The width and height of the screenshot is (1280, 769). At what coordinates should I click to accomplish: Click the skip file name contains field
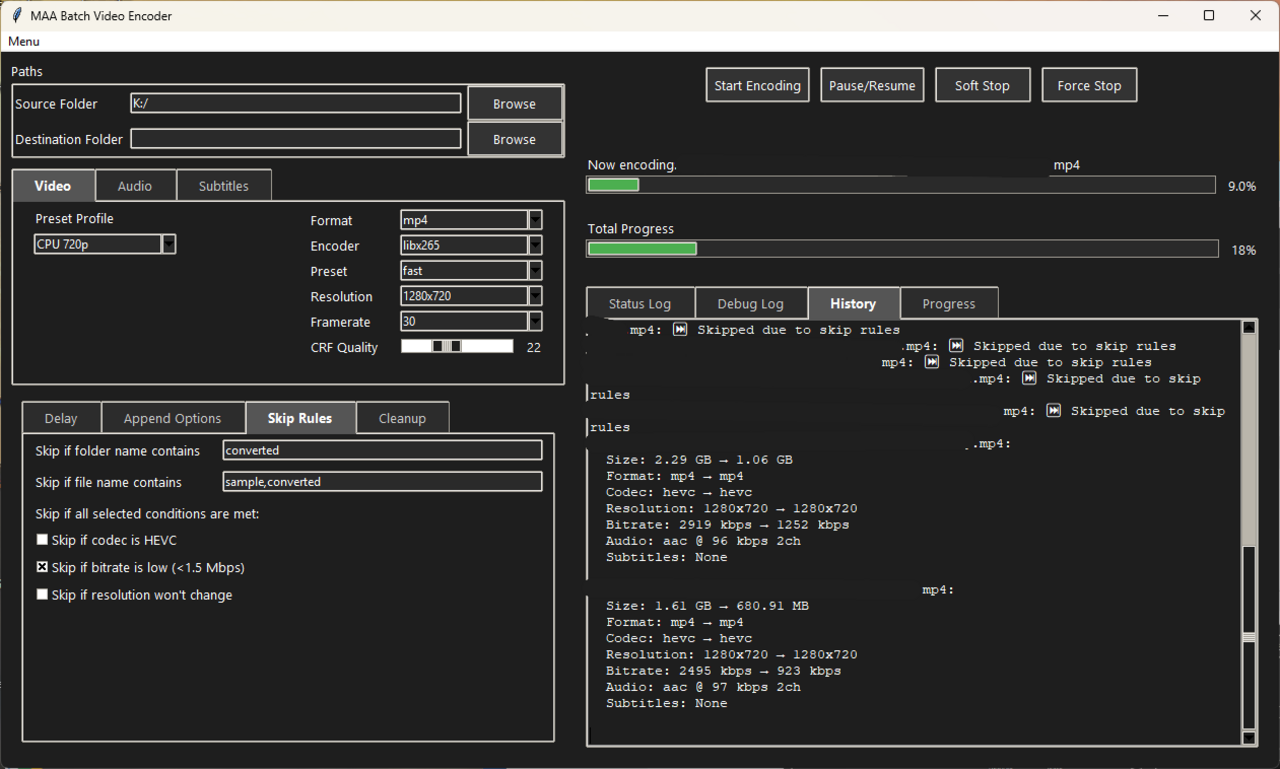click(382, 482)
